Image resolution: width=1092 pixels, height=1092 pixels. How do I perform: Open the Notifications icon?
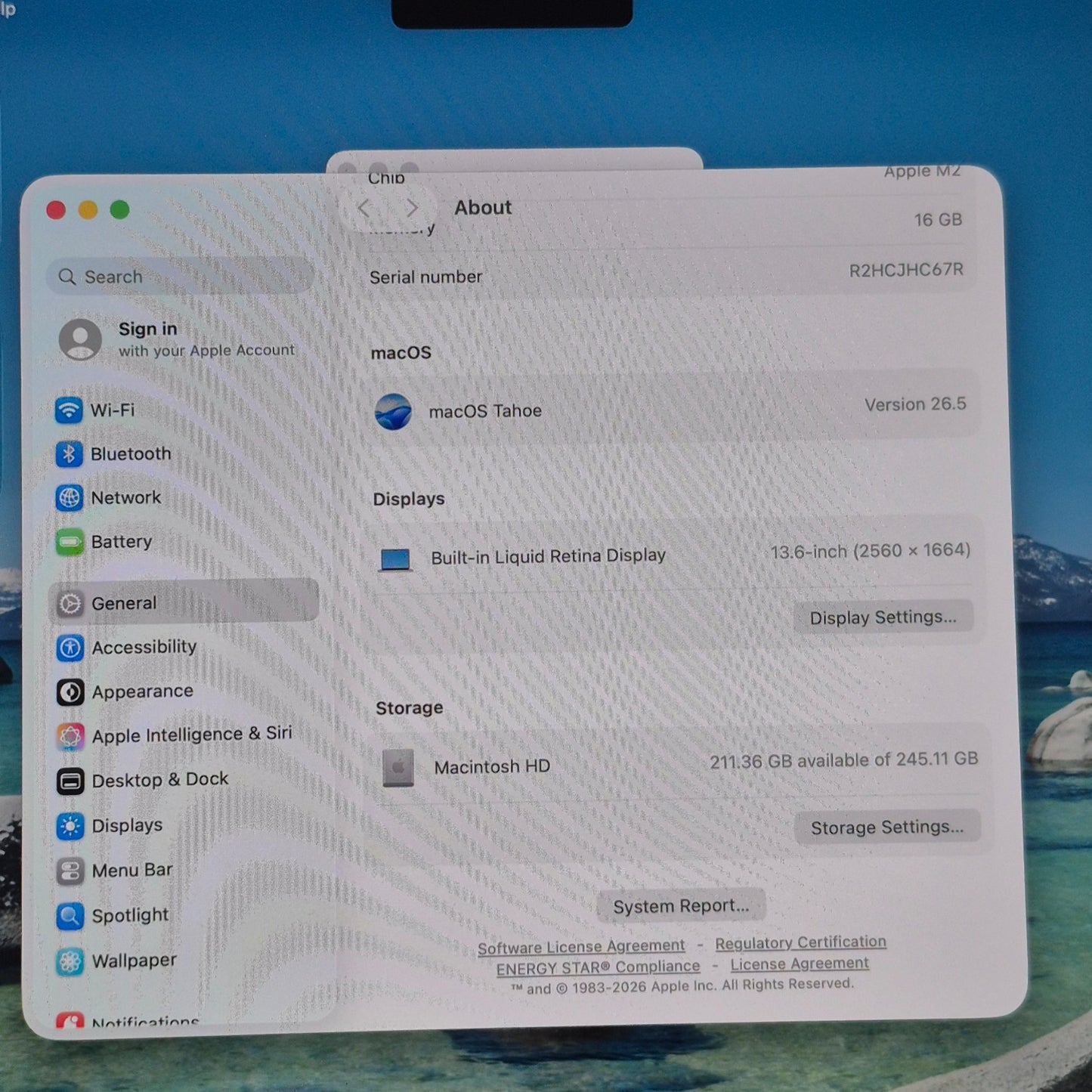click(x=70, y=1022)
